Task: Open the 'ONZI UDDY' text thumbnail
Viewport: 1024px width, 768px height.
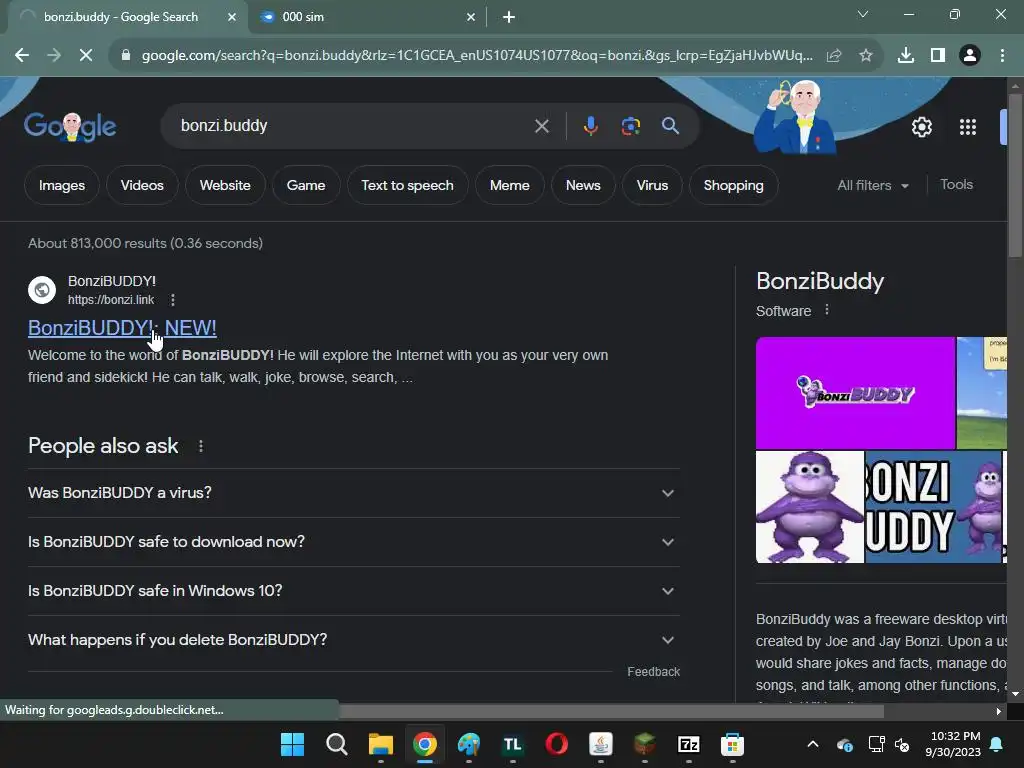Action: click(933, 507)
